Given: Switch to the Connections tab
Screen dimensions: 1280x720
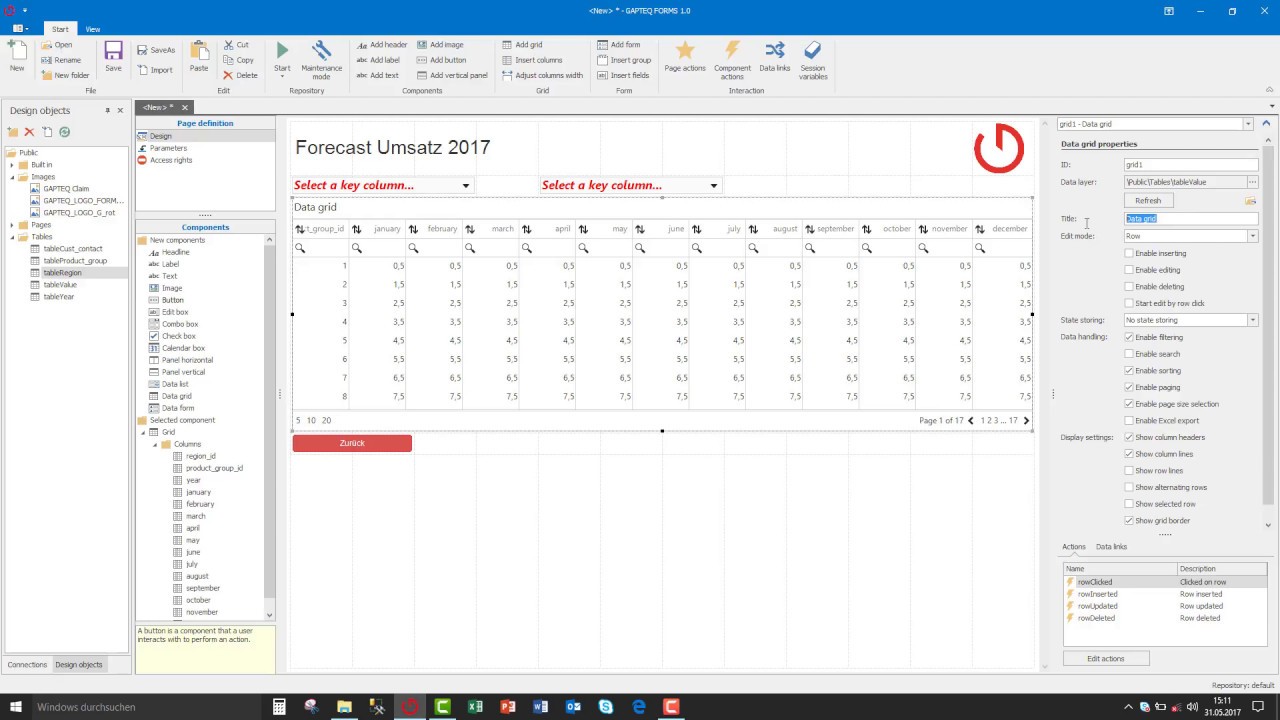Looking at the screenshot, I should tap(27, 665).
